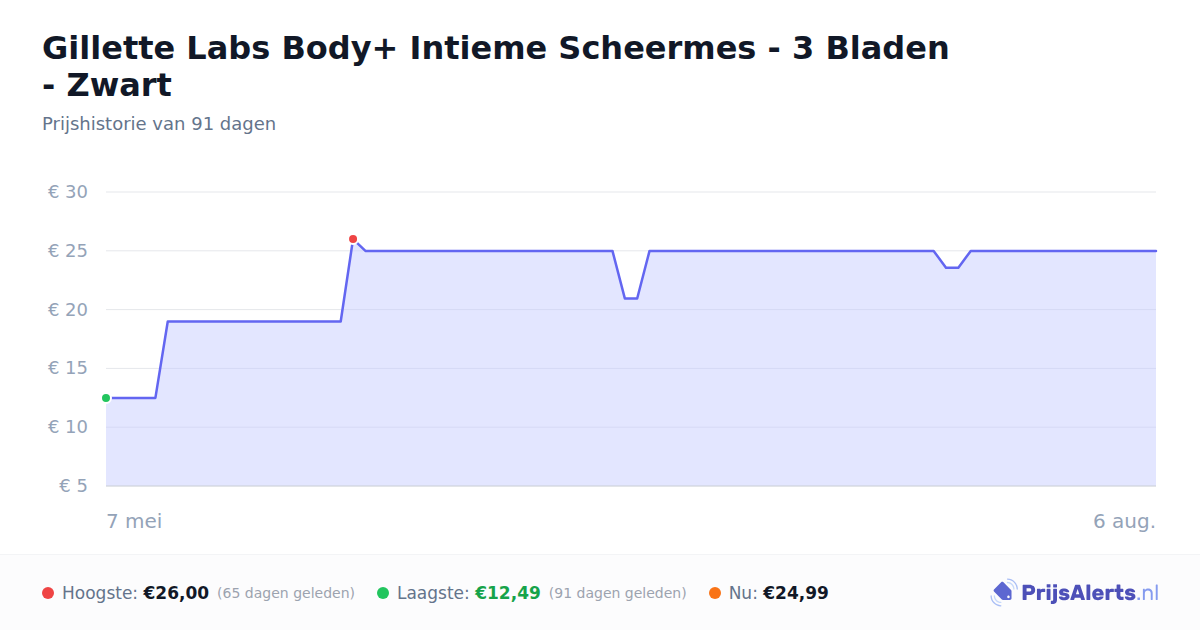The height and width of the screenshot is (630, 1200).
Task: Click the lowest price €12,49 value
Action: pyautogui.click(x=508, y=593)
